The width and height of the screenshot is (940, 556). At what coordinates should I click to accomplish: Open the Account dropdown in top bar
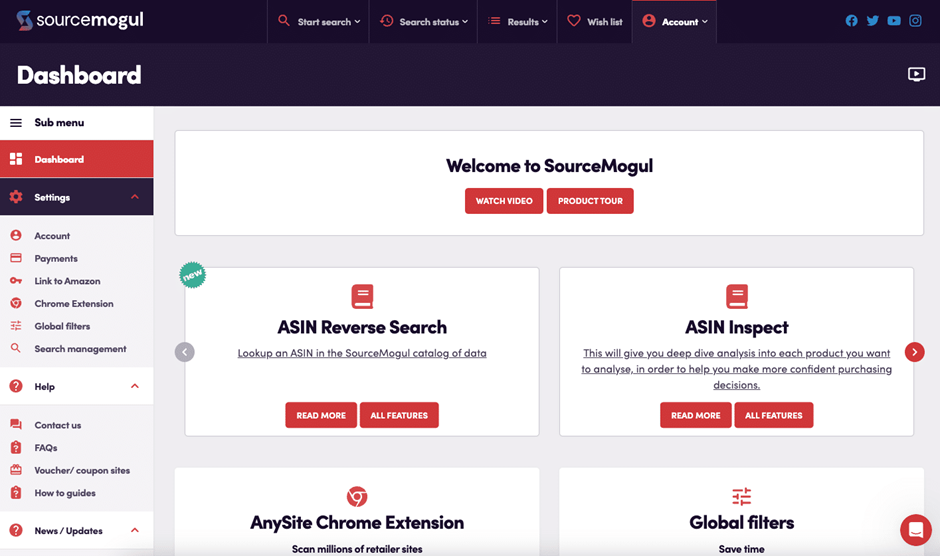674,22
